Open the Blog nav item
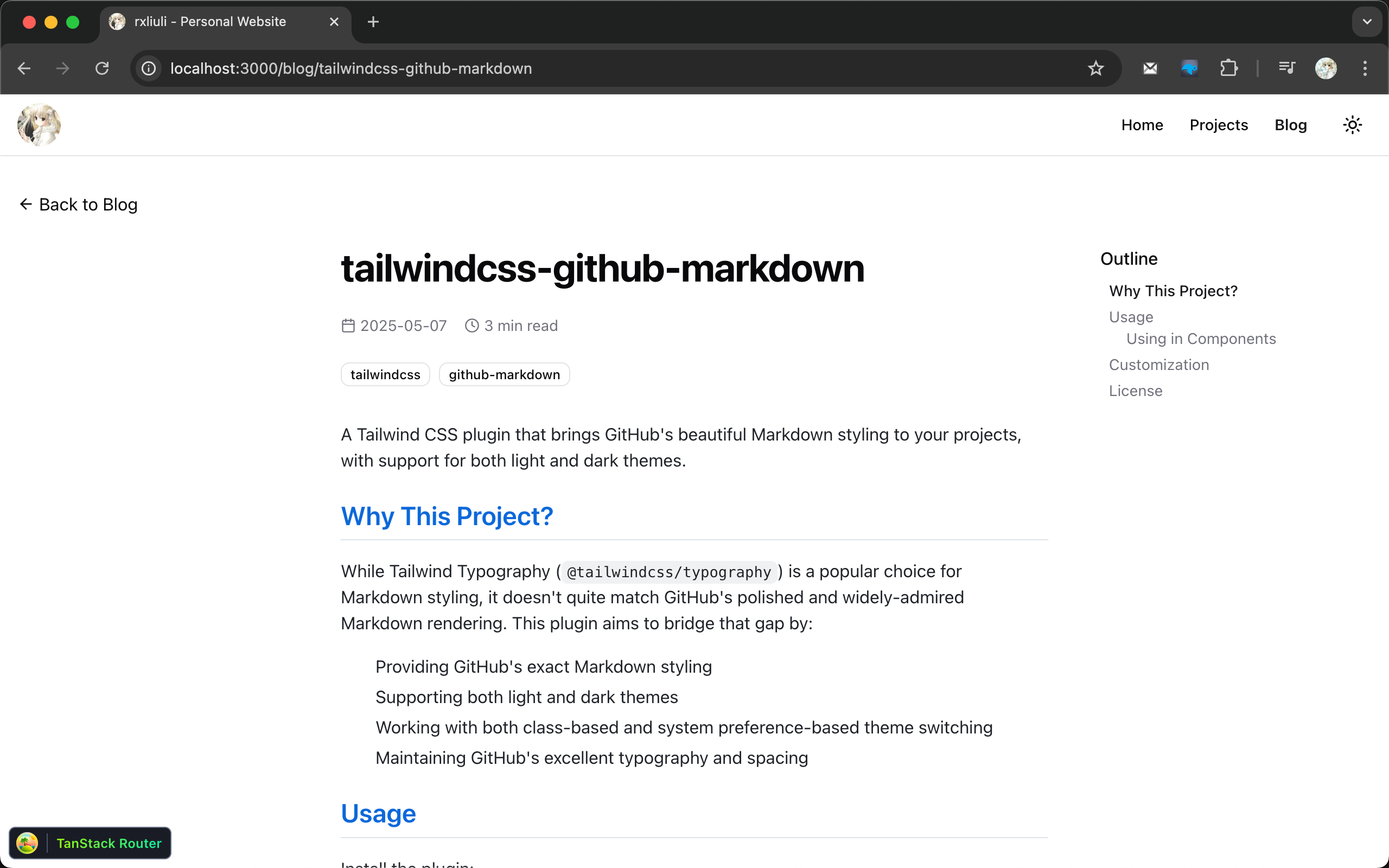Image resolution: width=1389 pixels, height=868 pixels. click(x=1290, y=125)
